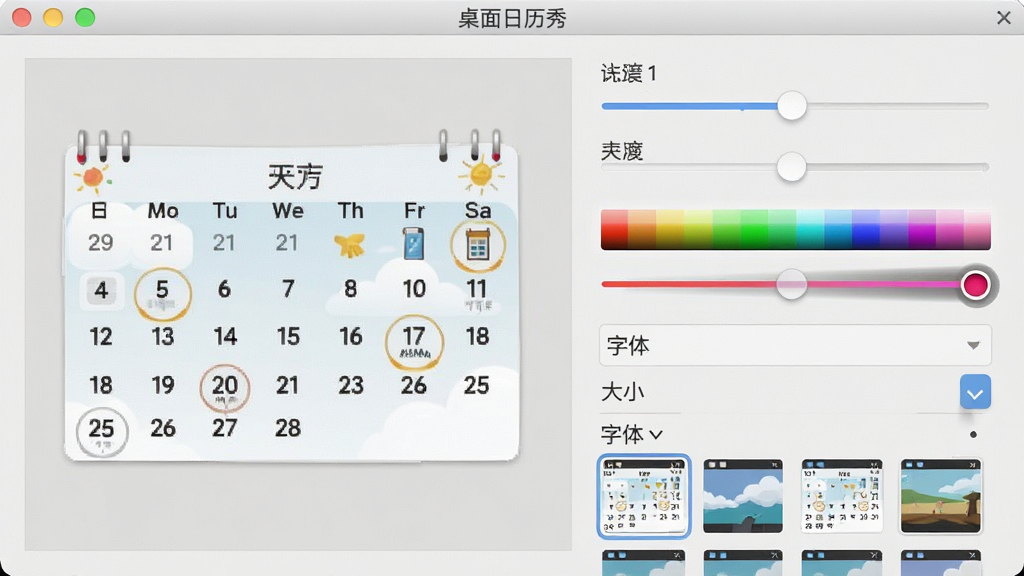The width and height of the screenshot is (1024, 576).
Task: Click the Tu day header
Action: click(x=225, y=210)
